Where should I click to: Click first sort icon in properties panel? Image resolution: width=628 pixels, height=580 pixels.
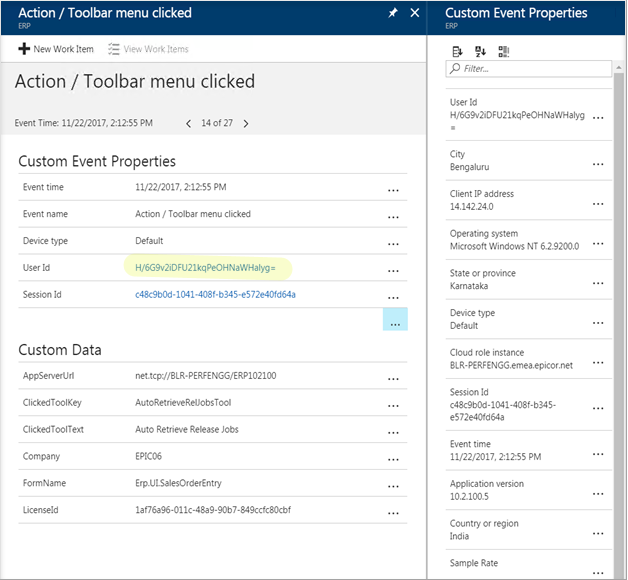457,51
